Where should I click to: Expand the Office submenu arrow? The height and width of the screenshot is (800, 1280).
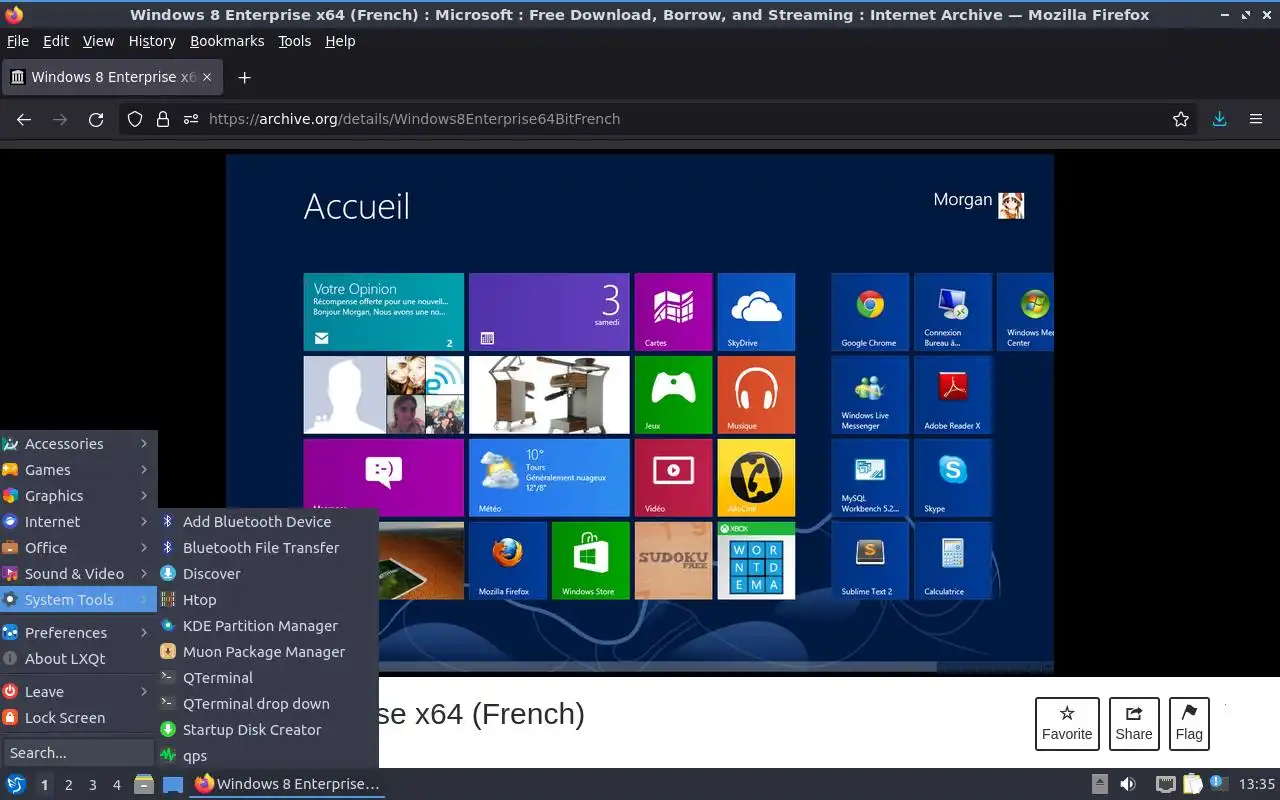pos(144,548)
